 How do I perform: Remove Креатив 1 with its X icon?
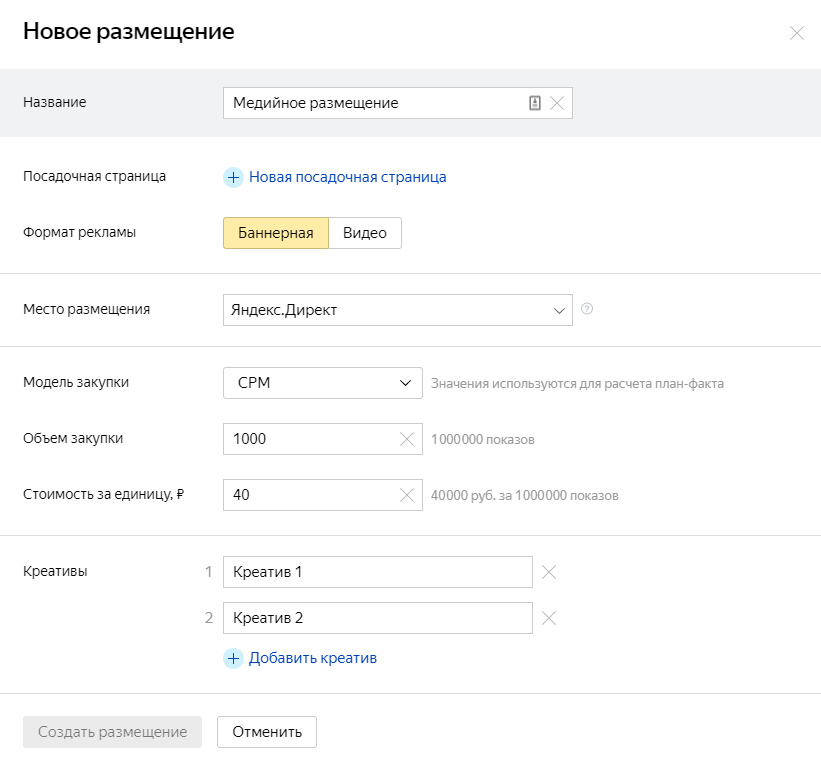coord(548,572)
